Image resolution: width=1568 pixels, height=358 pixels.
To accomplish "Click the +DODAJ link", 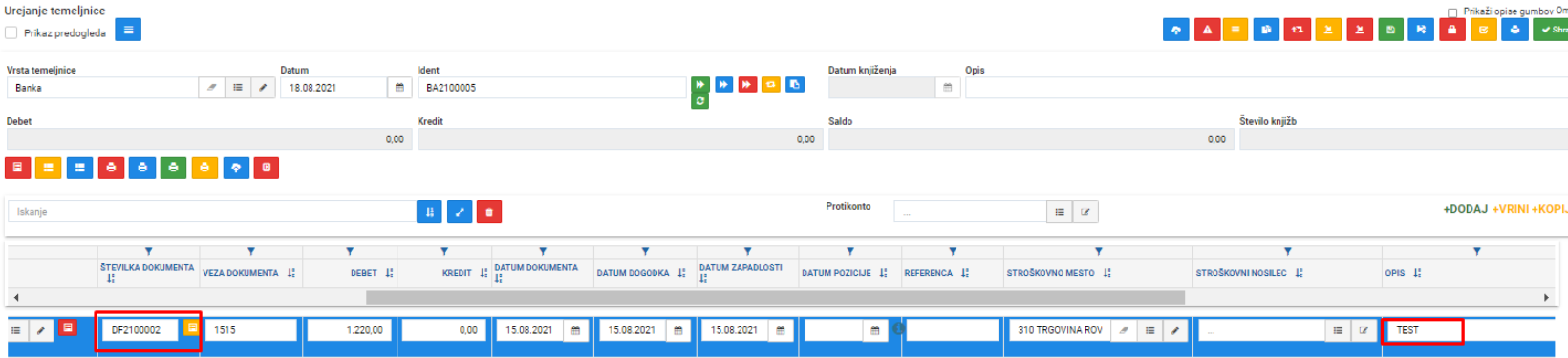I will click(1465, 209).
